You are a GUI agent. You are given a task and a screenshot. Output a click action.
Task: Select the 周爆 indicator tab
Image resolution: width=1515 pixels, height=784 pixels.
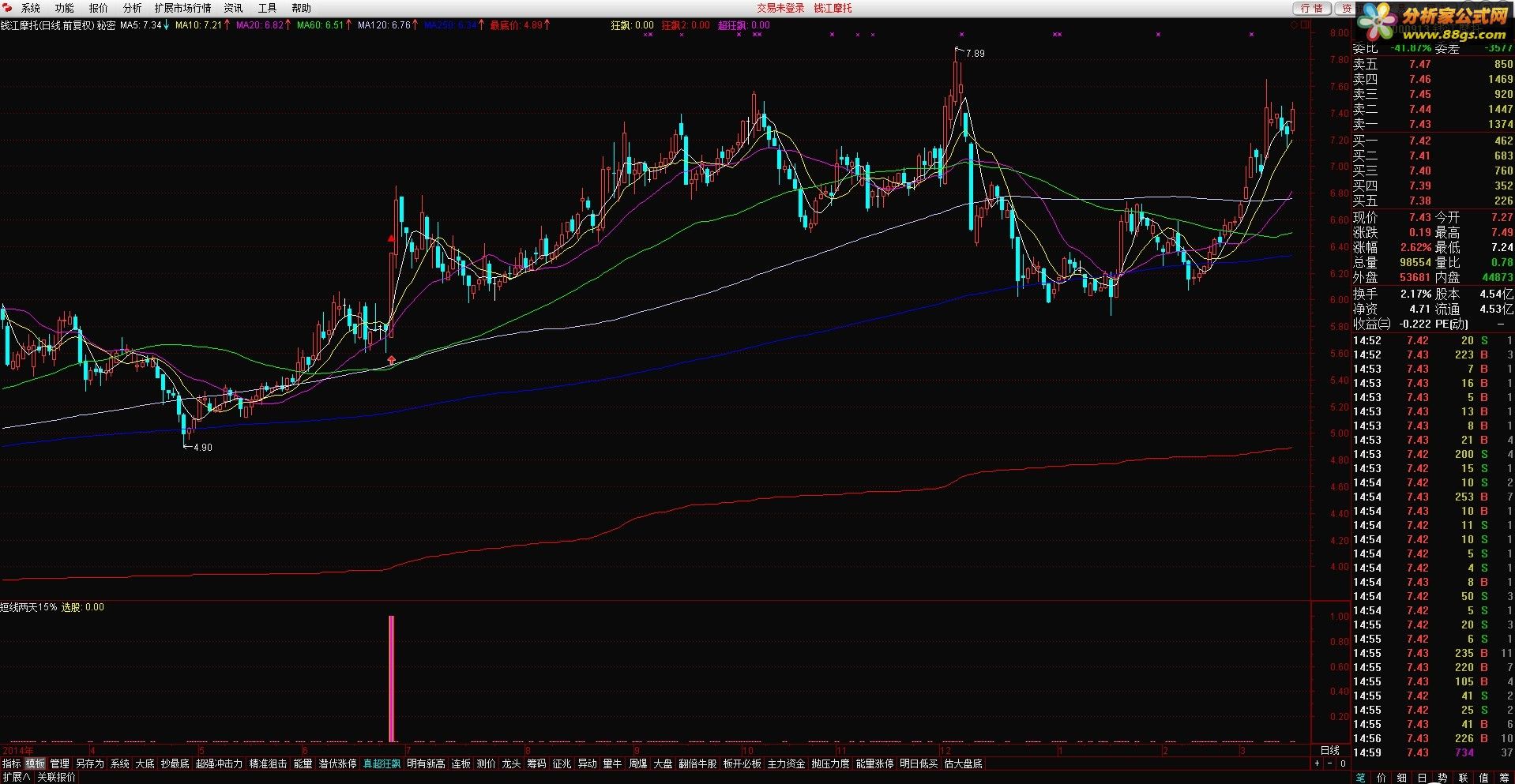(638, 763)
